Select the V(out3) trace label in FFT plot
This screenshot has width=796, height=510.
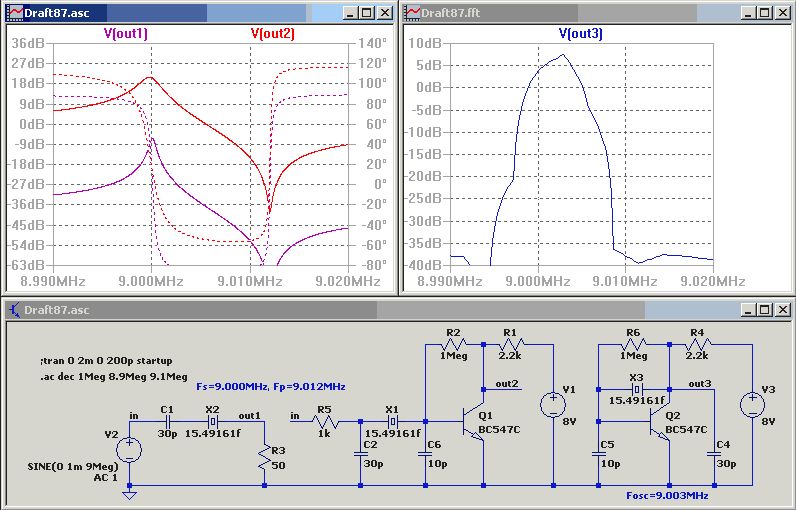tap(580, 34)
